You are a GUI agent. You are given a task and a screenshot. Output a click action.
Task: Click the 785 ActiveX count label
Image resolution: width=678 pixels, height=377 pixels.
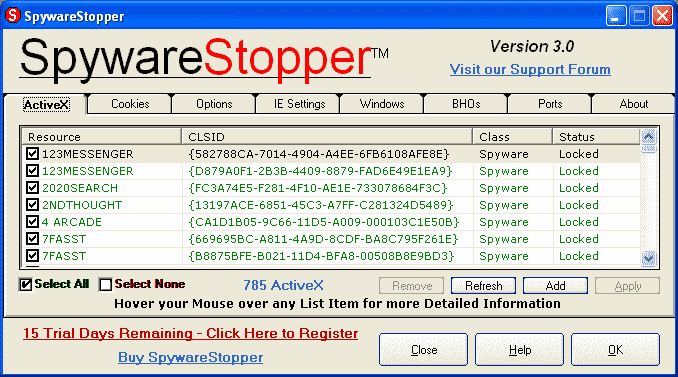(283, 285)
